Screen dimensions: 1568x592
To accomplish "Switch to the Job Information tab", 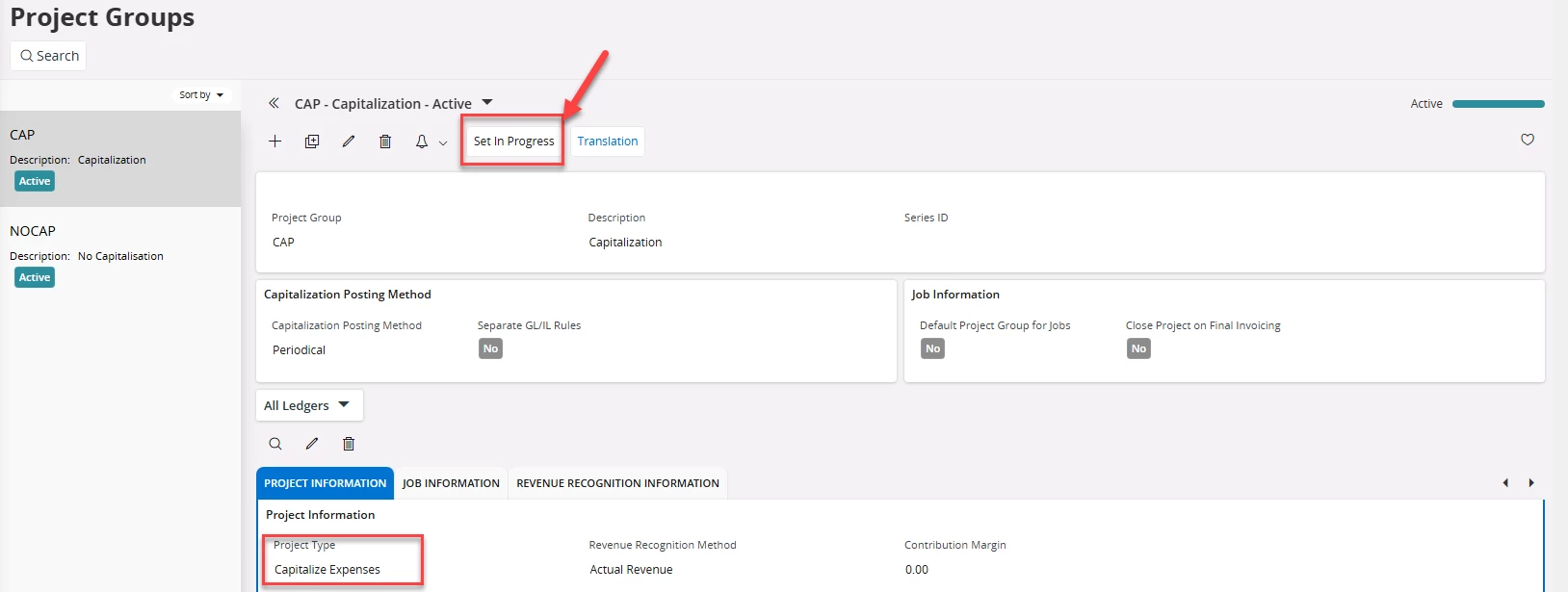I will coord(451,483).
